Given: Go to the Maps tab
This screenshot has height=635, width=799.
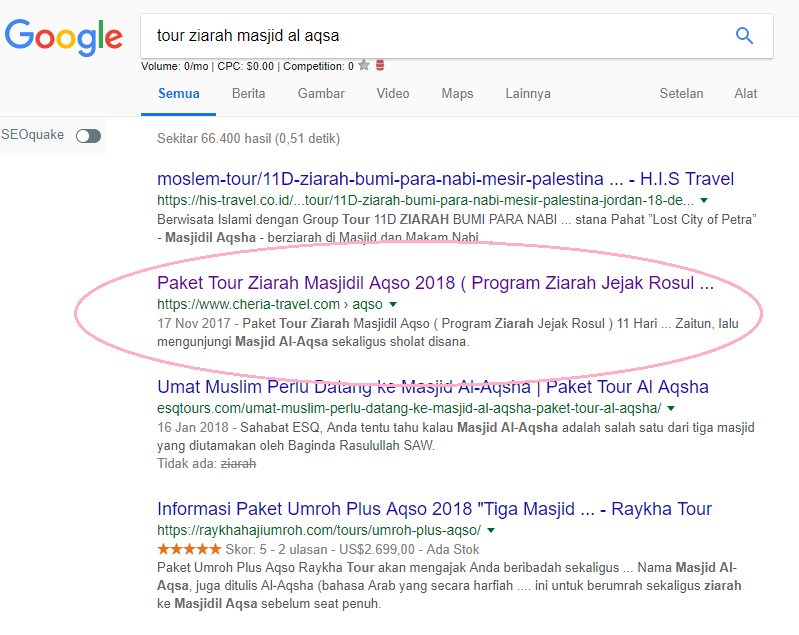Looking at the screenshot, I should 457,94.
